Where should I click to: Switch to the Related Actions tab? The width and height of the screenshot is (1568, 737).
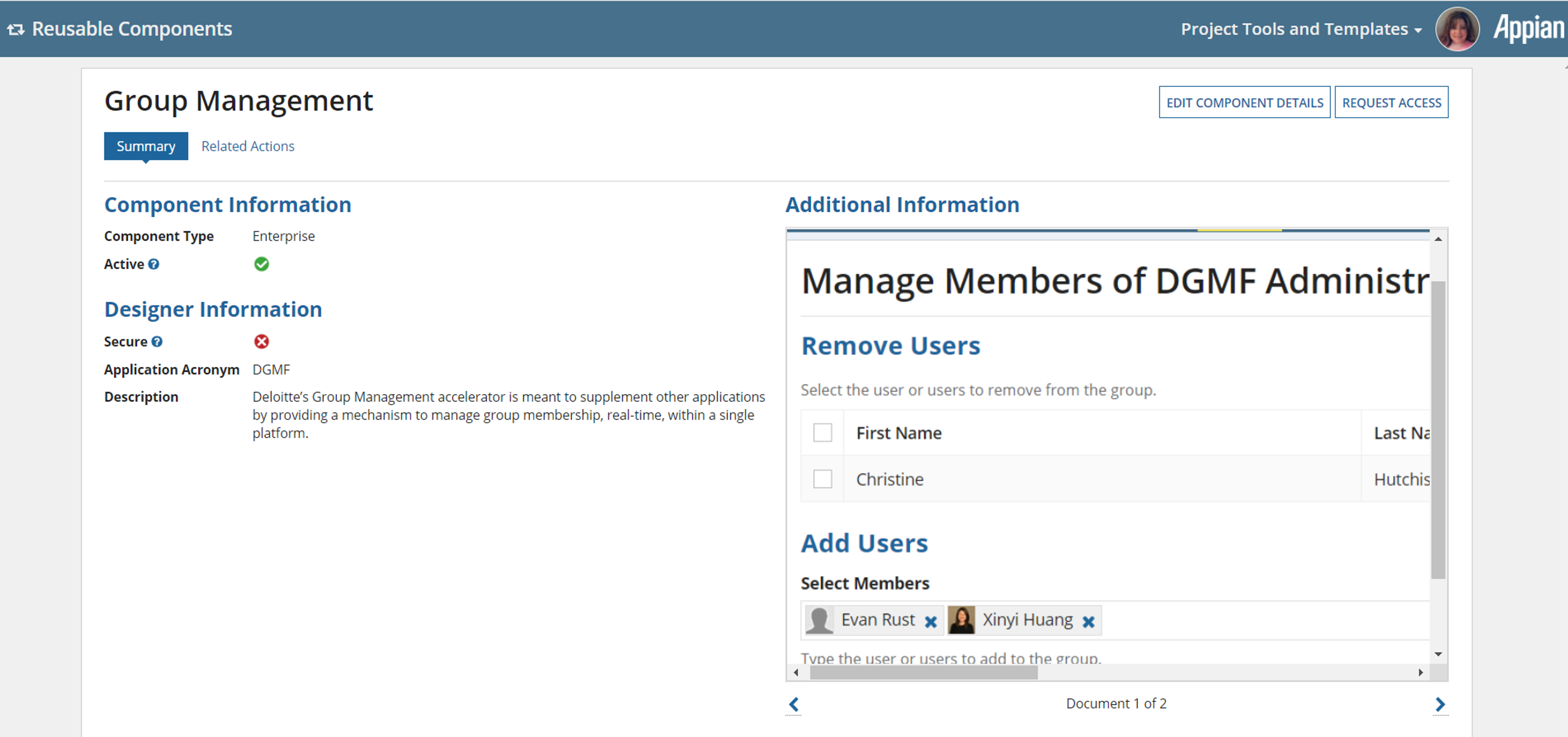[248, 147]
